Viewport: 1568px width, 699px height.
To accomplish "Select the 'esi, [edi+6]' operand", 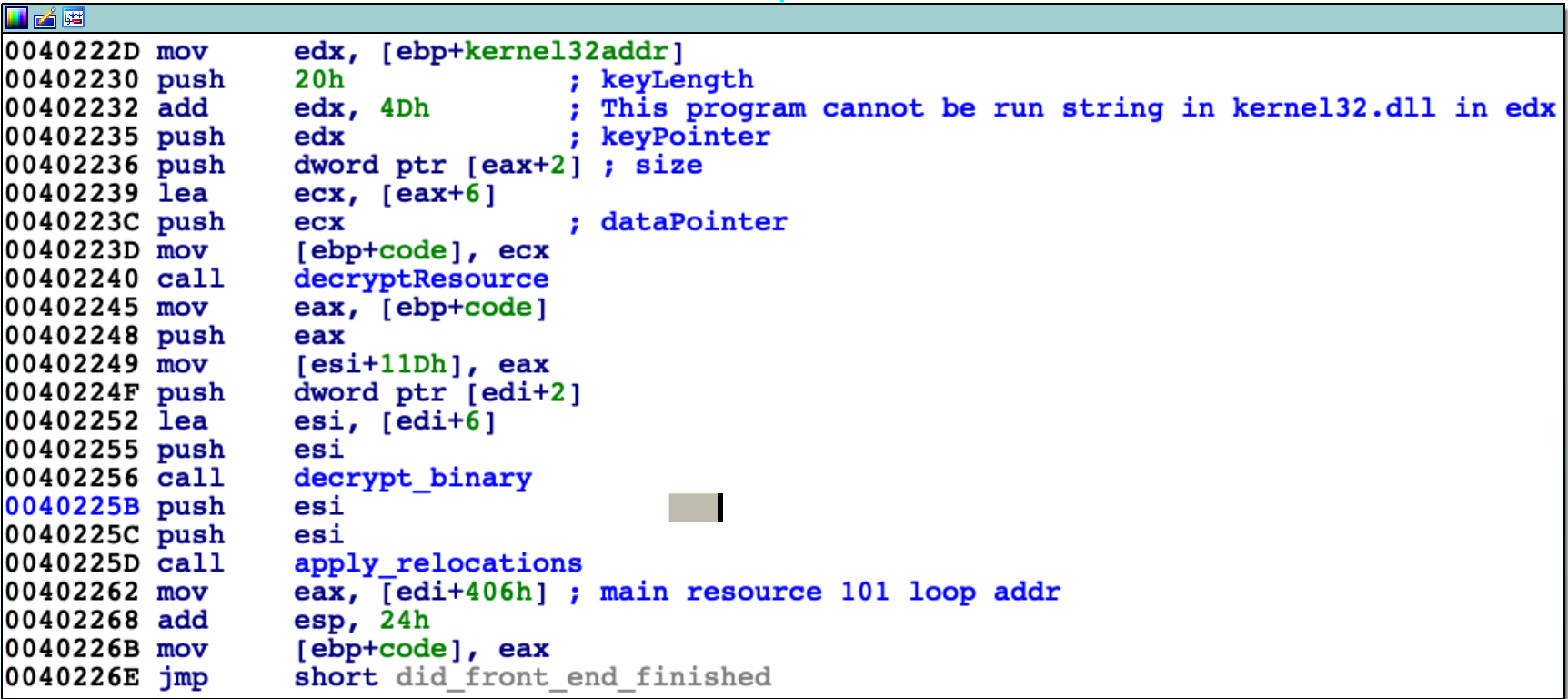I will pos(395,421).
